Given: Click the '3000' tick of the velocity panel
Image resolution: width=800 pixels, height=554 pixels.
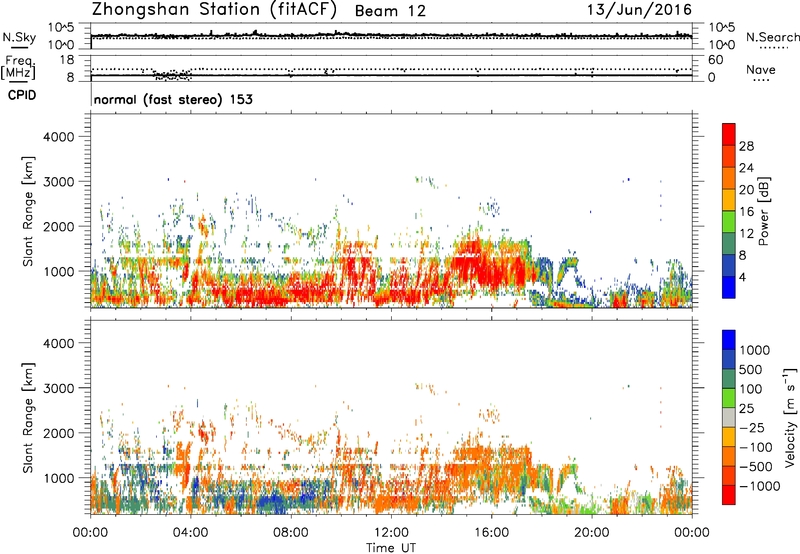Looking at the screenshot, I should click(58, 388).
